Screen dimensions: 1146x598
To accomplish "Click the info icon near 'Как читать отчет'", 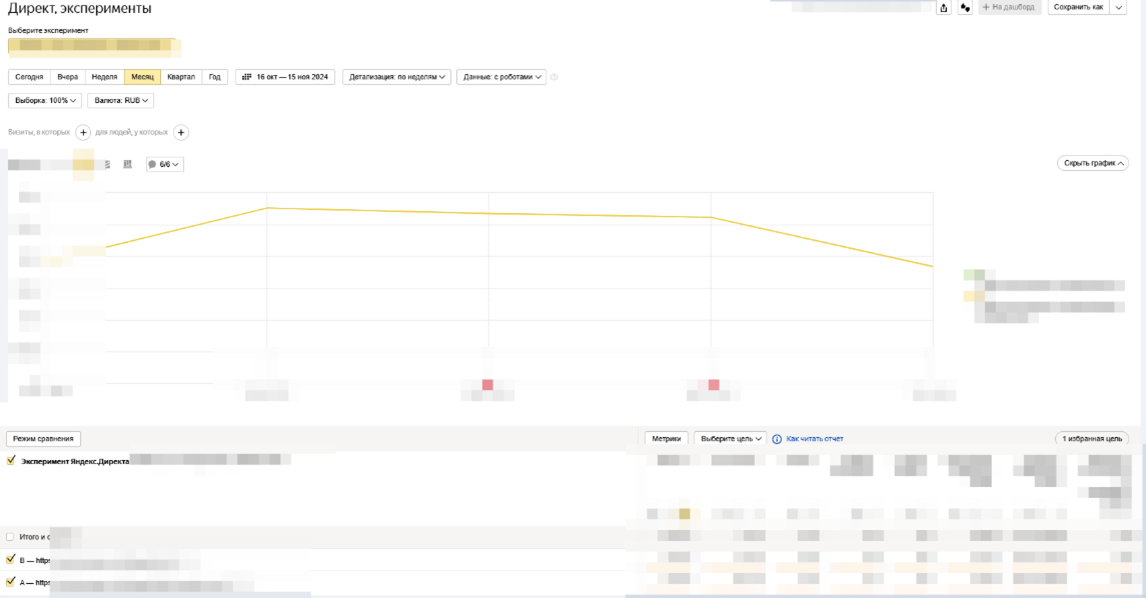I will [x=777, y=439].
